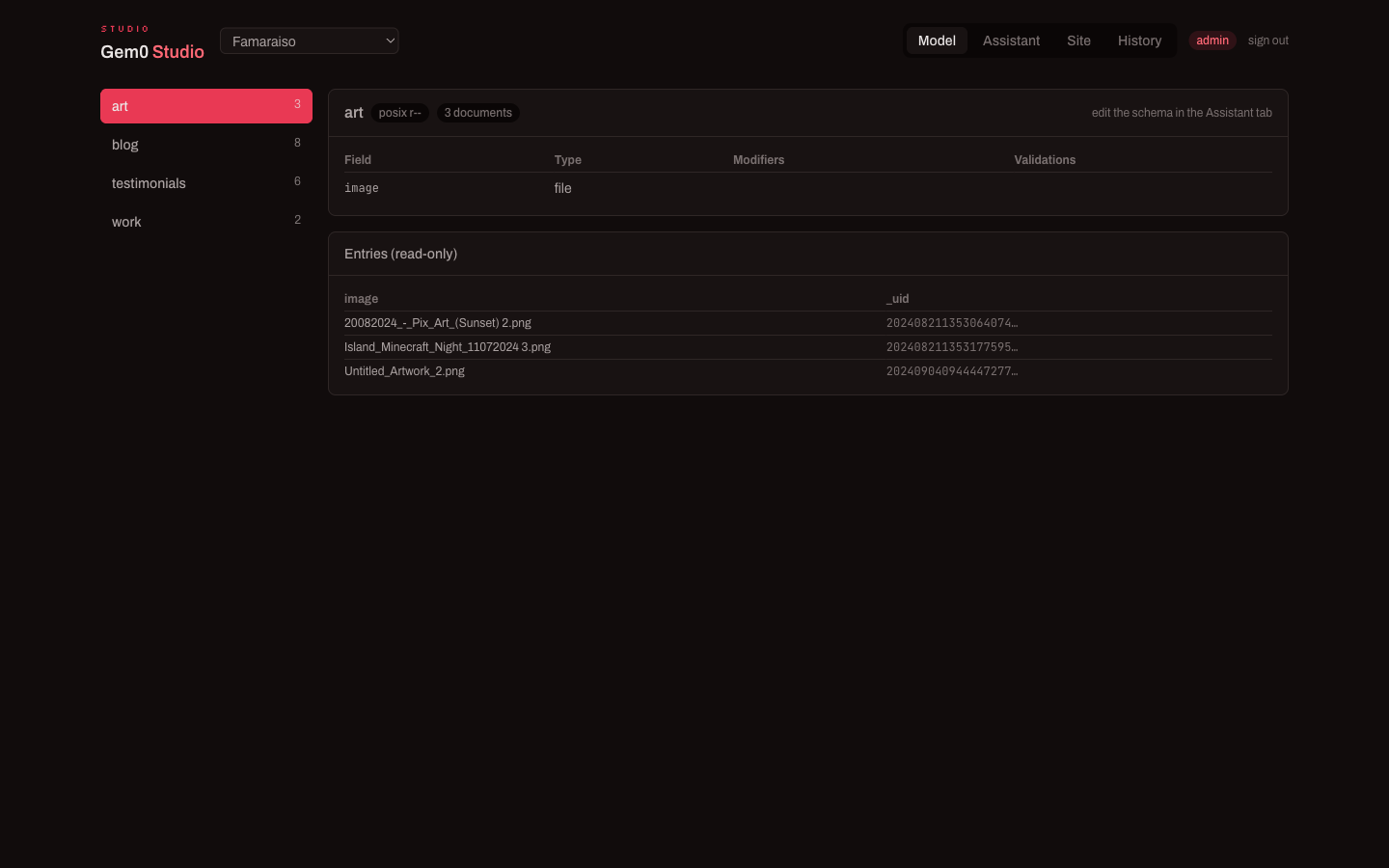Screen dimensions: 1389x868
Task: Click uid 202408211353064074…
Action: (952, 323)
